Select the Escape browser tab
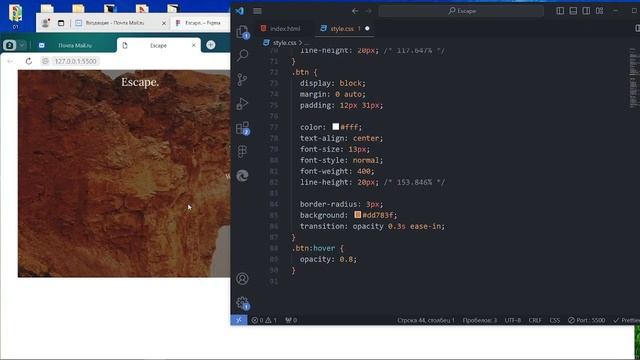This screenshot has width=640, height=360. (158, 45)
